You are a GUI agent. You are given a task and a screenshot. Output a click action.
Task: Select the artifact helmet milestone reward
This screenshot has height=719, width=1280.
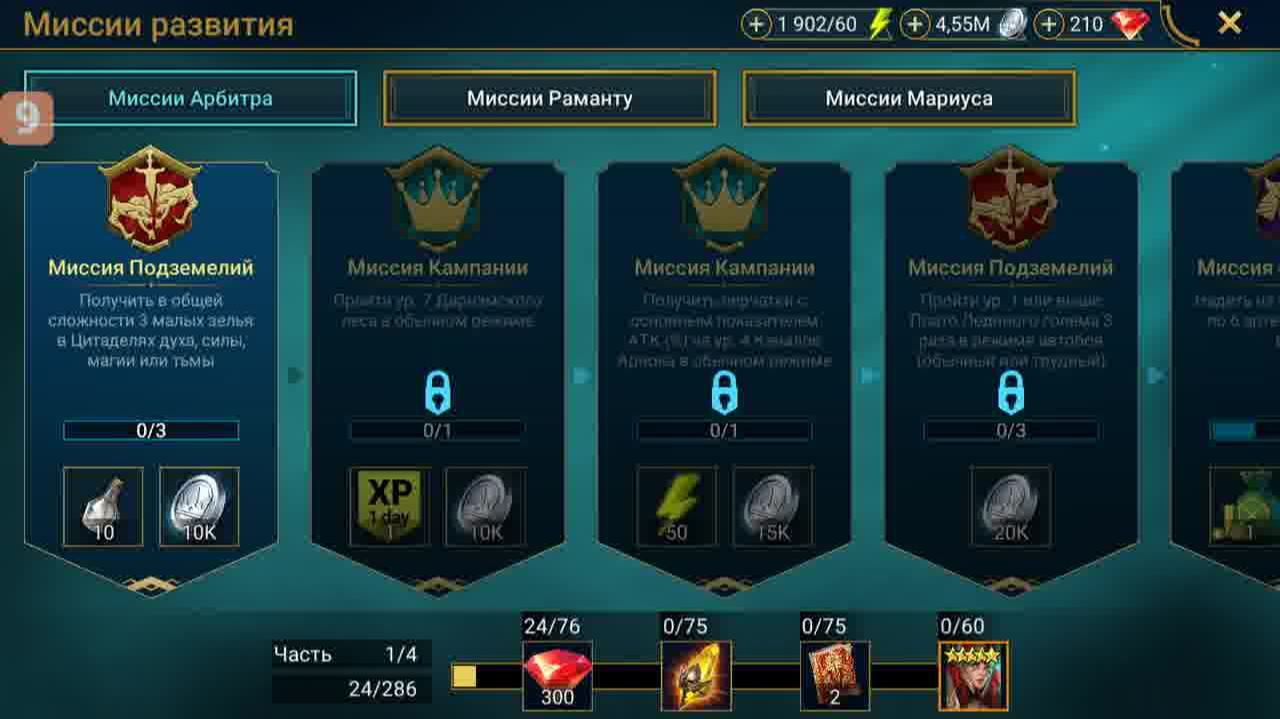click(696, 676)
